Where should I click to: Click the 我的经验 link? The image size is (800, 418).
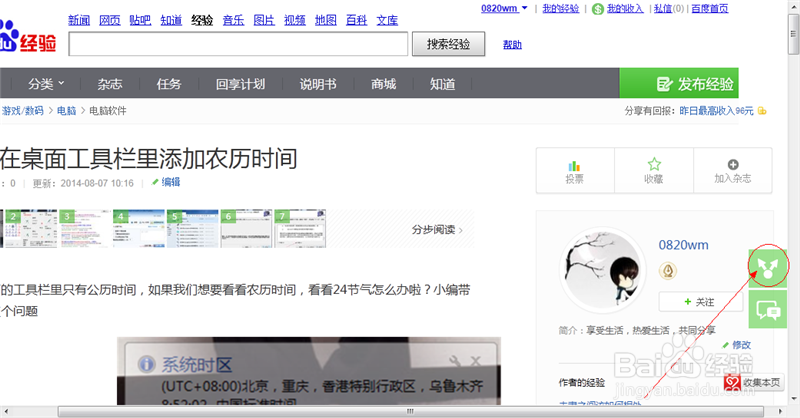(x=561, y=8)
